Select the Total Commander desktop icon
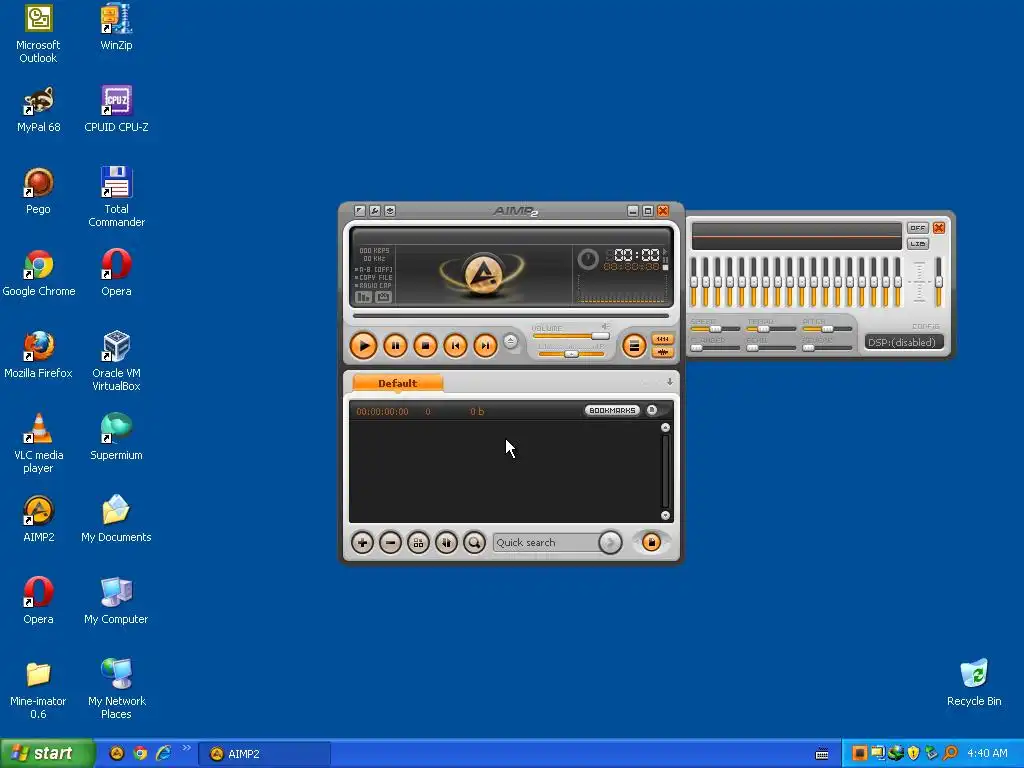Viewport: 1024px width, 768px height. coord(116,197)
